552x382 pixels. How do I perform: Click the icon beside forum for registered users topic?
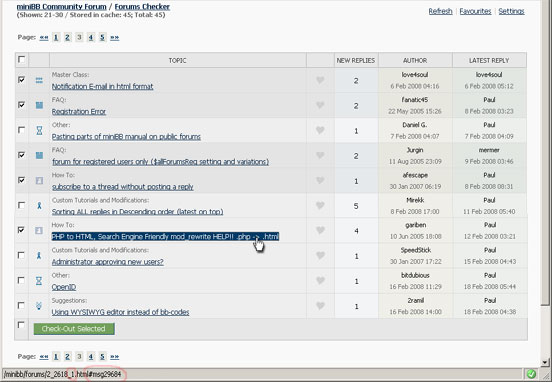click(x=39, y=155)
